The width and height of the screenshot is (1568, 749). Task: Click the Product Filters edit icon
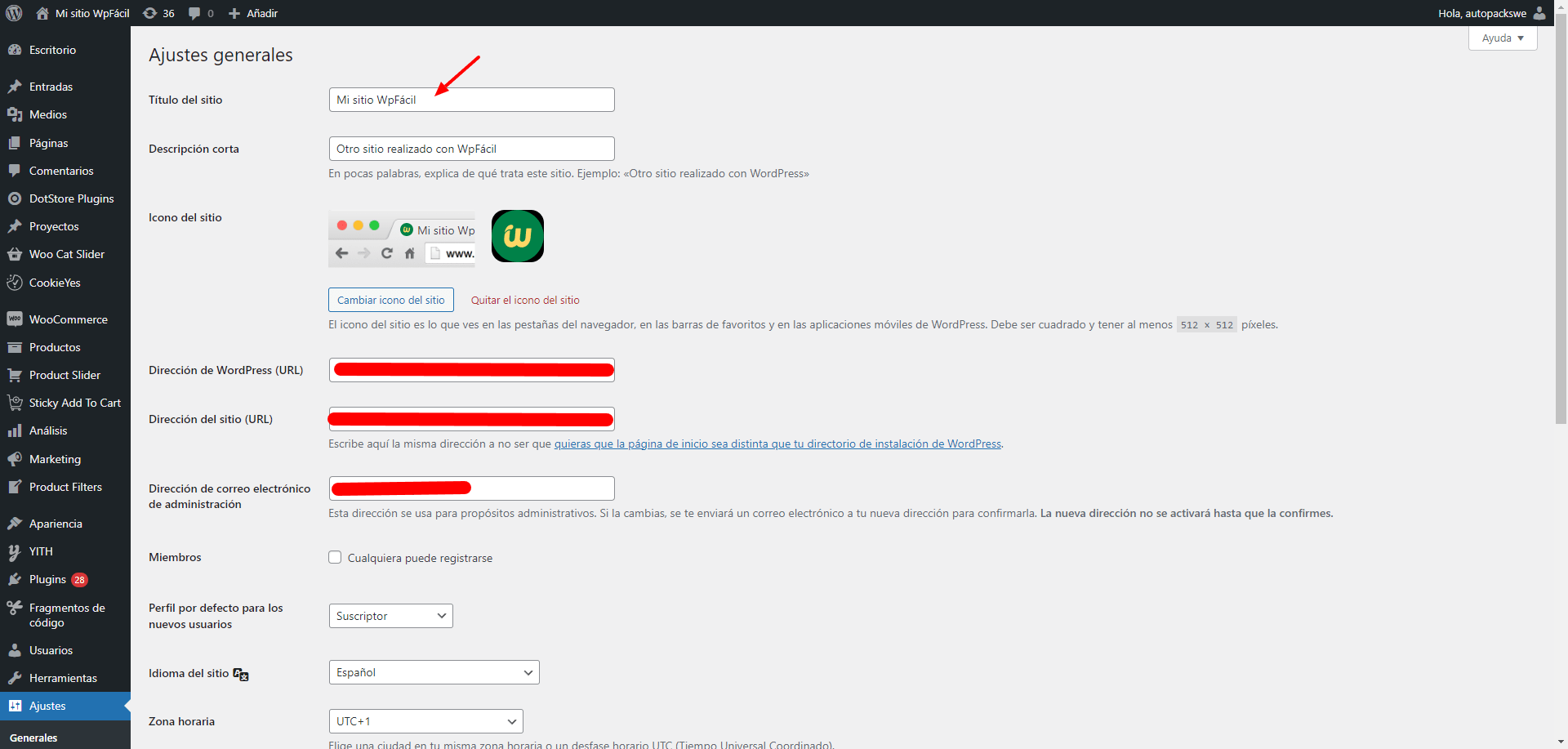click(x=15, y=487)
